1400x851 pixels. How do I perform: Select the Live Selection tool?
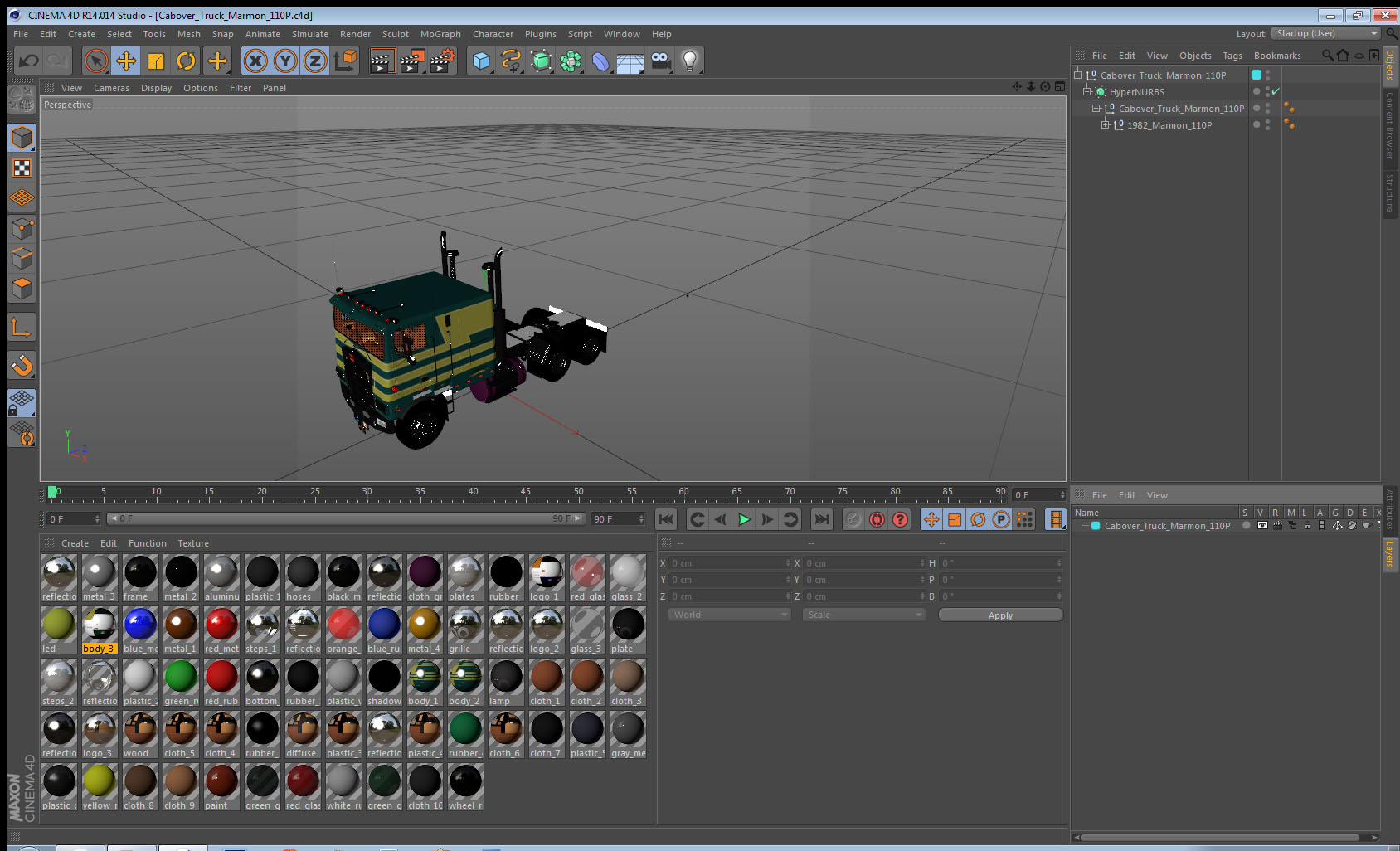pyautogui.click(x=96, y=61)
